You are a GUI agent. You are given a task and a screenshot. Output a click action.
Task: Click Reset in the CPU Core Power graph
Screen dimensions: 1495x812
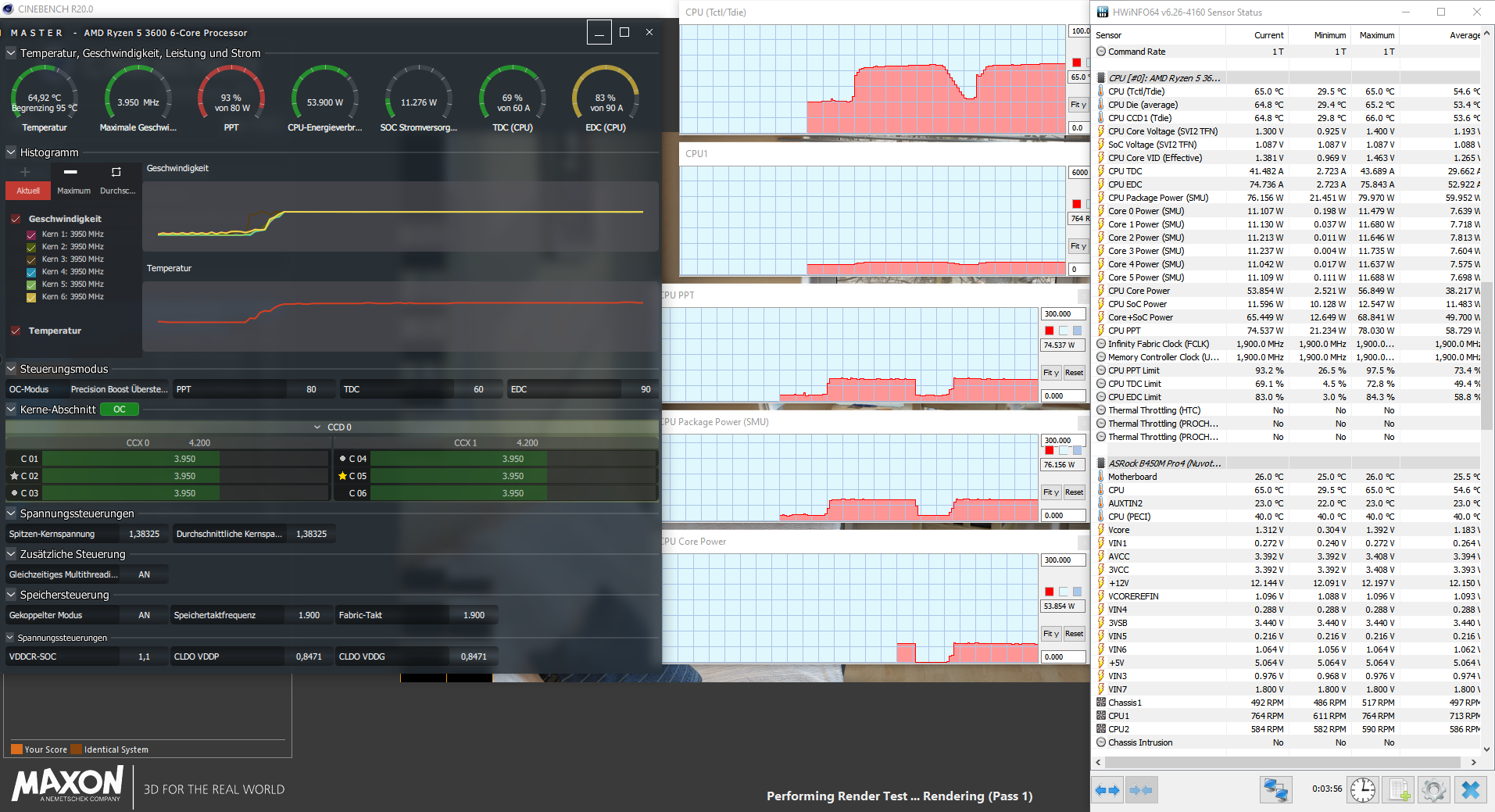[1075, 634]
